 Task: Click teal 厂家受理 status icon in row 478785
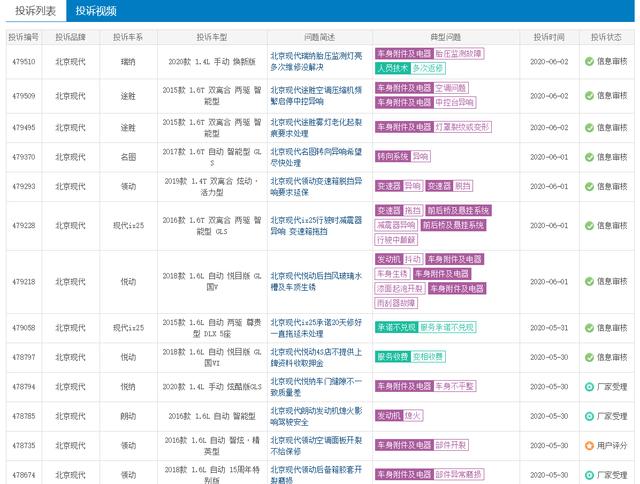(589, 416)
